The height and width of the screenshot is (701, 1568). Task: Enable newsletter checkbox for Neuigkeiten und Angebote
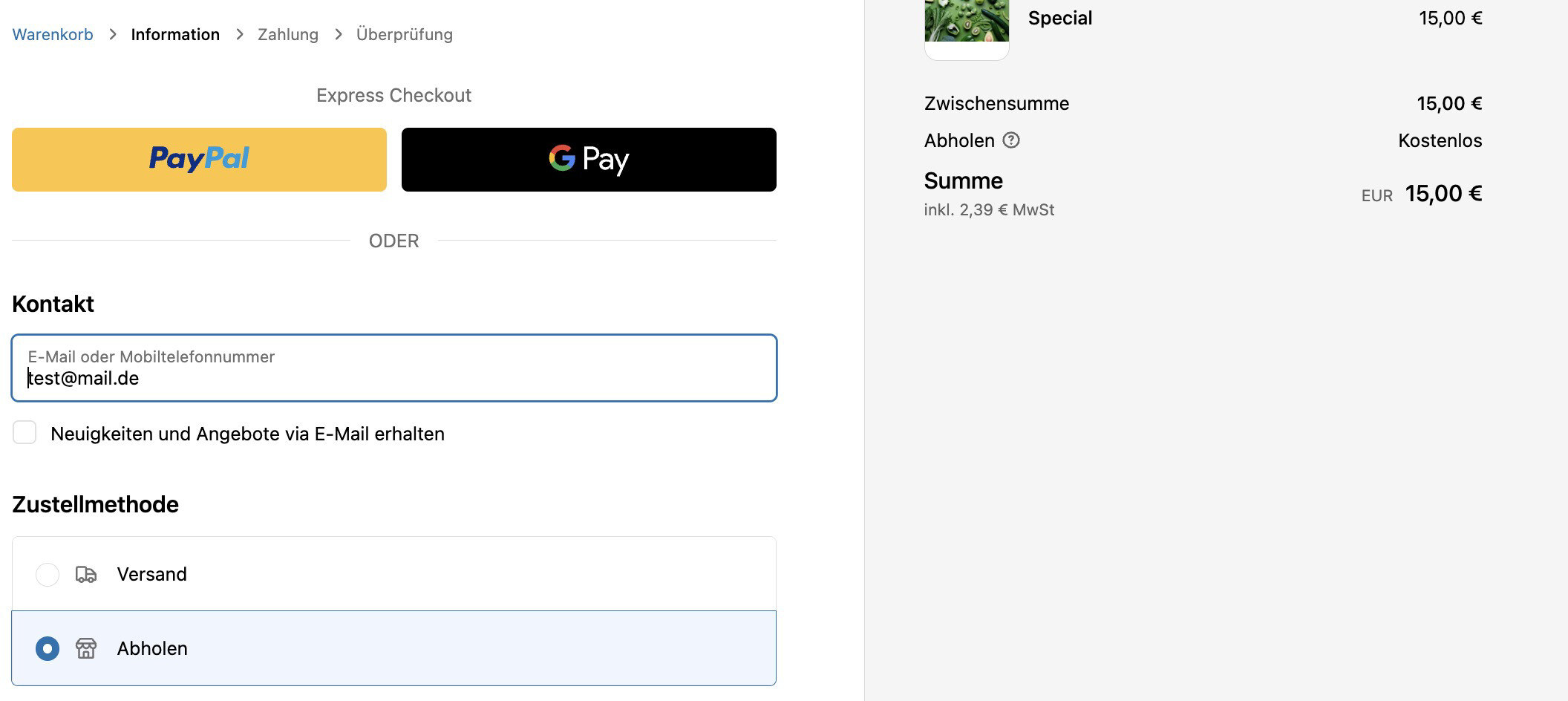coord(24,433)
